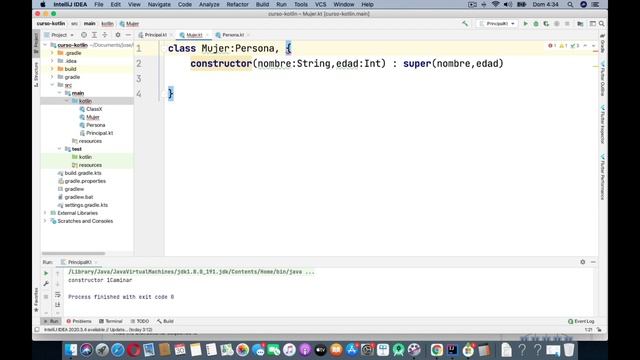The height and width of the screenshot is (360, 640).
Task: Open Run panel settings gear
Action: [582, 262]
